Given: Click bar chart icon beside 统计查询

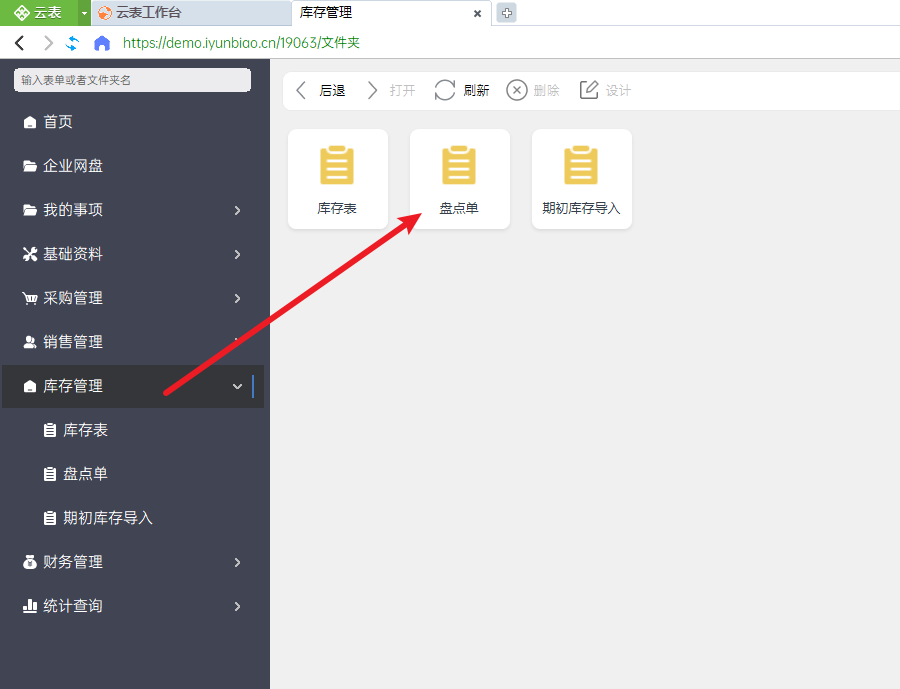Looking at the screenshot, I should click(30, 606).
